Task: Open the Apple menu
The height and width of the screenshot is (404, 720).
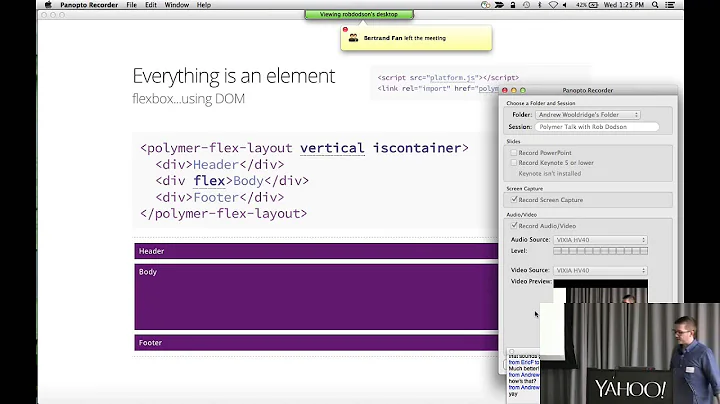Action: (x=48, y=5)
